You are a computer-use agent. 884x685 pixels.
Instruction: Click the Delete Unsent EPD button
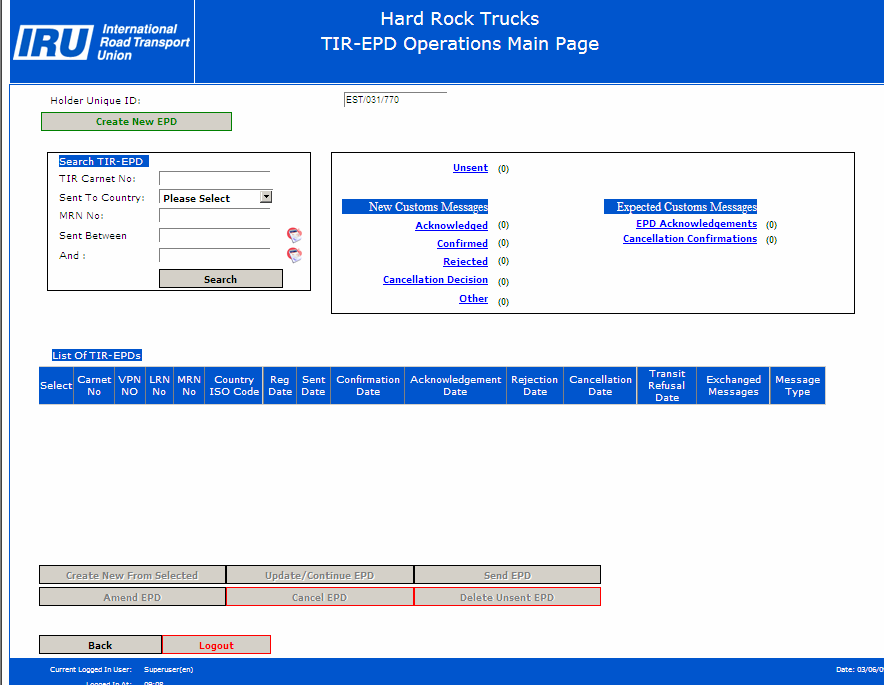click(507, 597)
